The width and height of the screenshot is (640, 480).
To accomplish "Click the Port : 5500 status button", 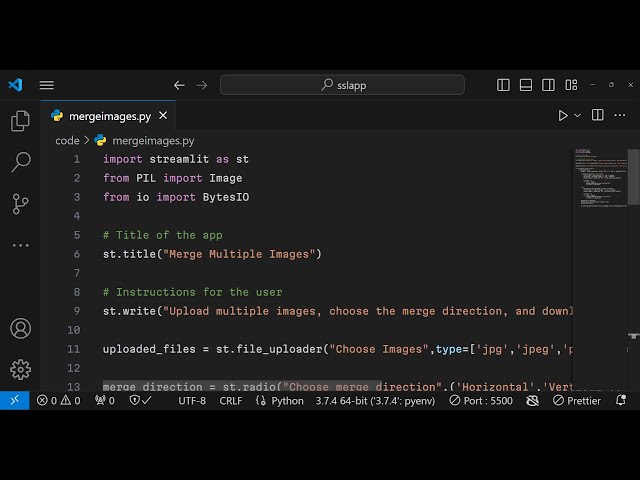I will point(481,400).
